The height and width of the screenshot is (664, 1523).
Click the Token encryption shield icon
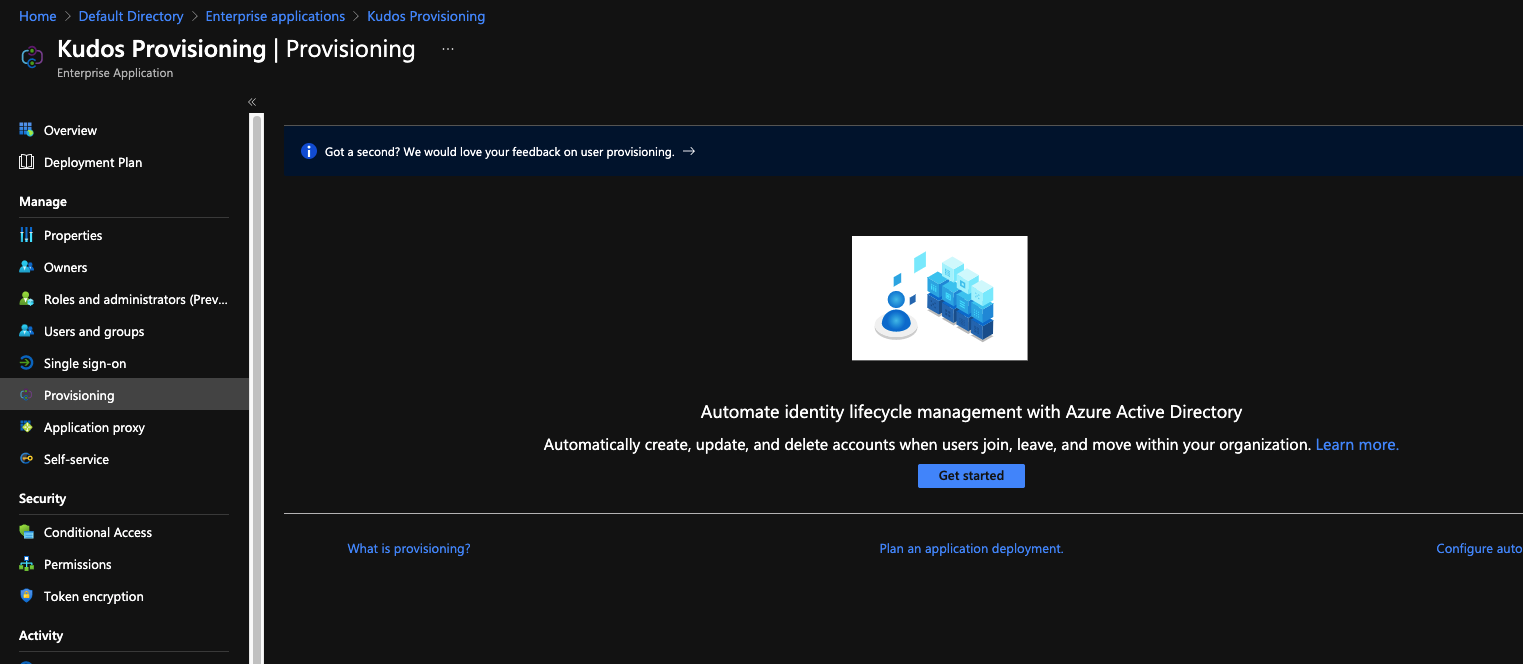tap(26, 596)
